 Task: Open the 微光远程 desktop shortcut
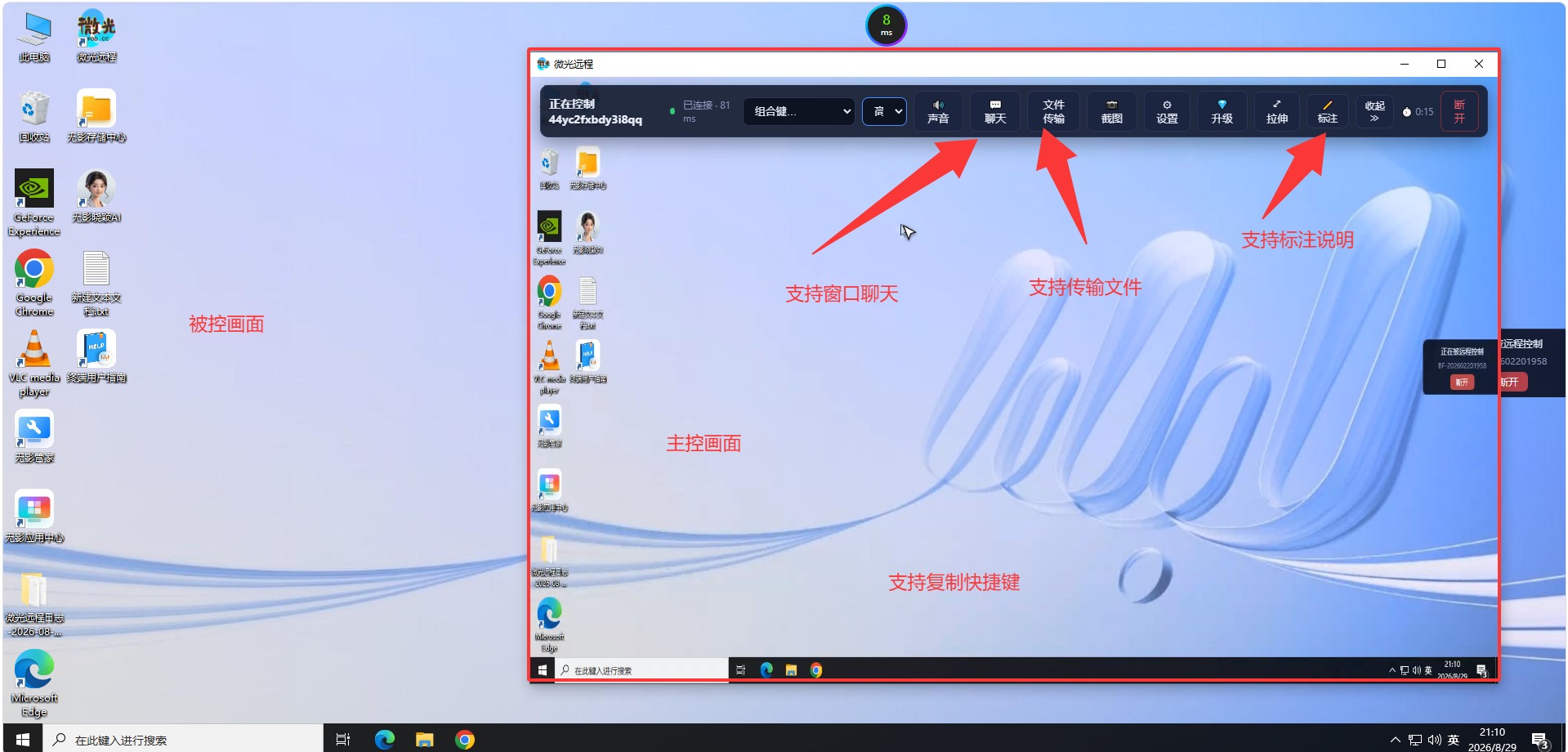(96, 37)
